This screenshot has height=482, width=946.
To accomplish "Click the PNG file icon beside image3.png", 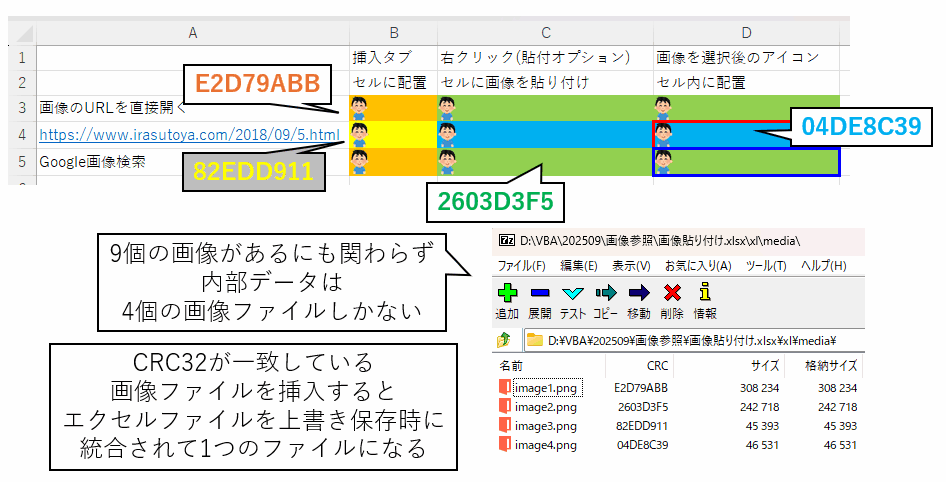I will coord(505,425).
